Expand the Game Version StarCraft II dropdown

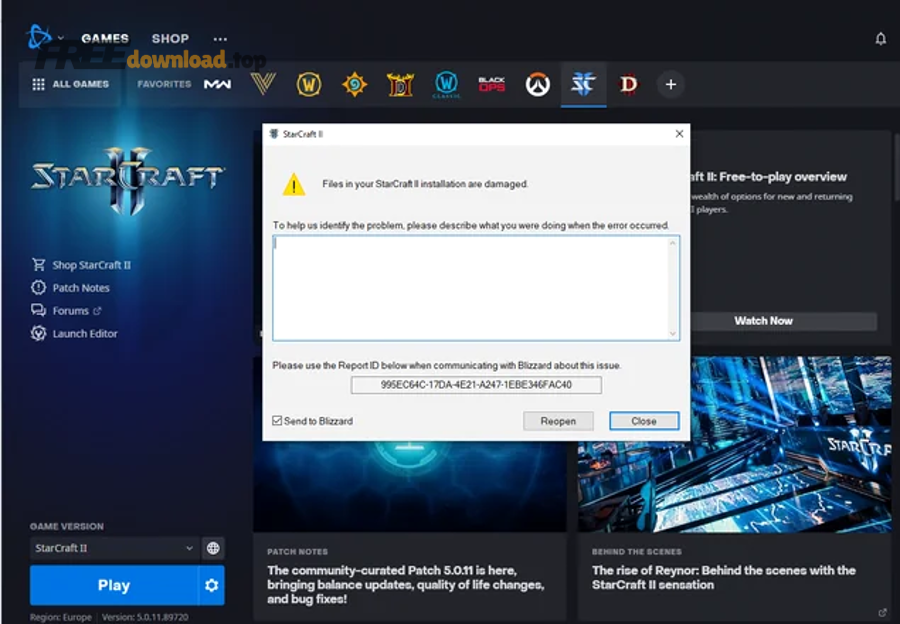(114, 548)
